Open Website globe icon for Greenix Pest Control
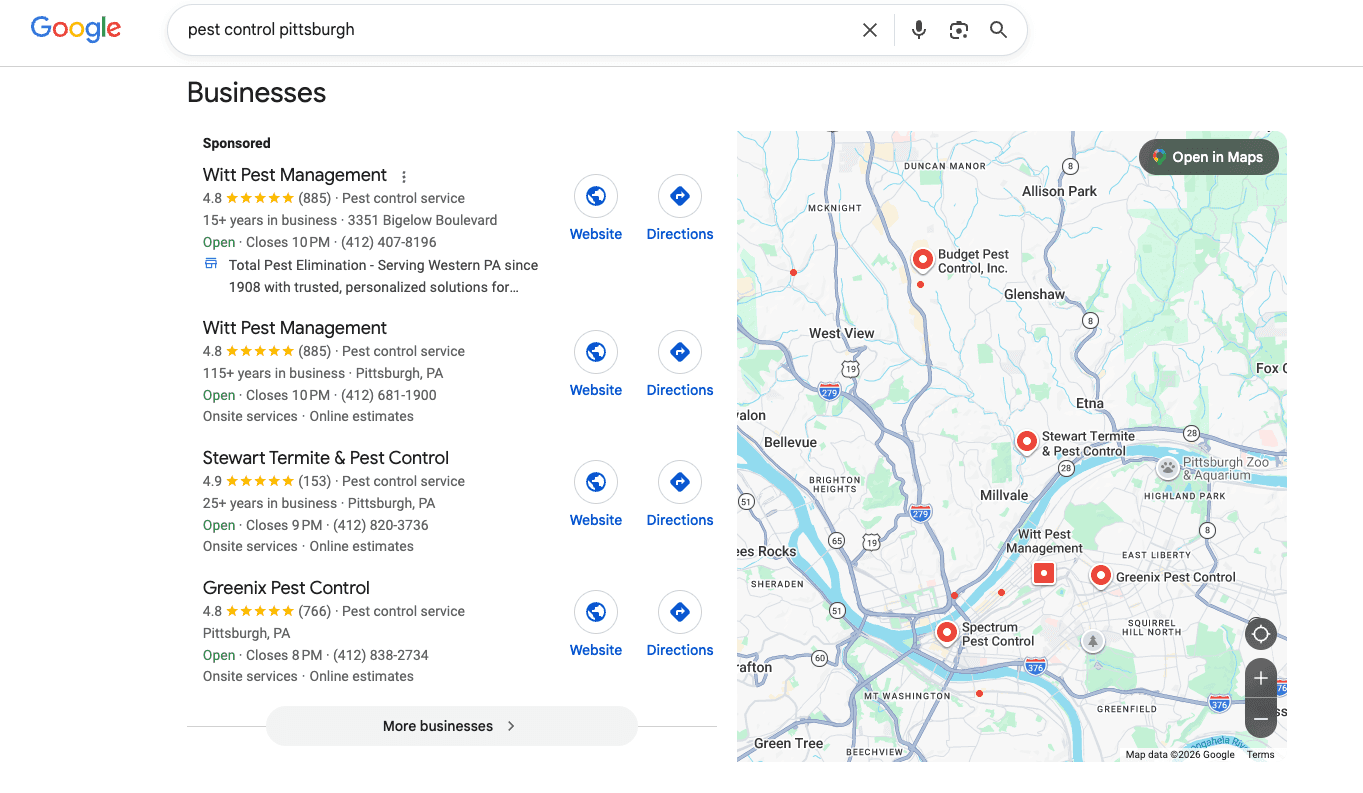The height and width of the screenshot is (793, 1363). click(596, 612)
